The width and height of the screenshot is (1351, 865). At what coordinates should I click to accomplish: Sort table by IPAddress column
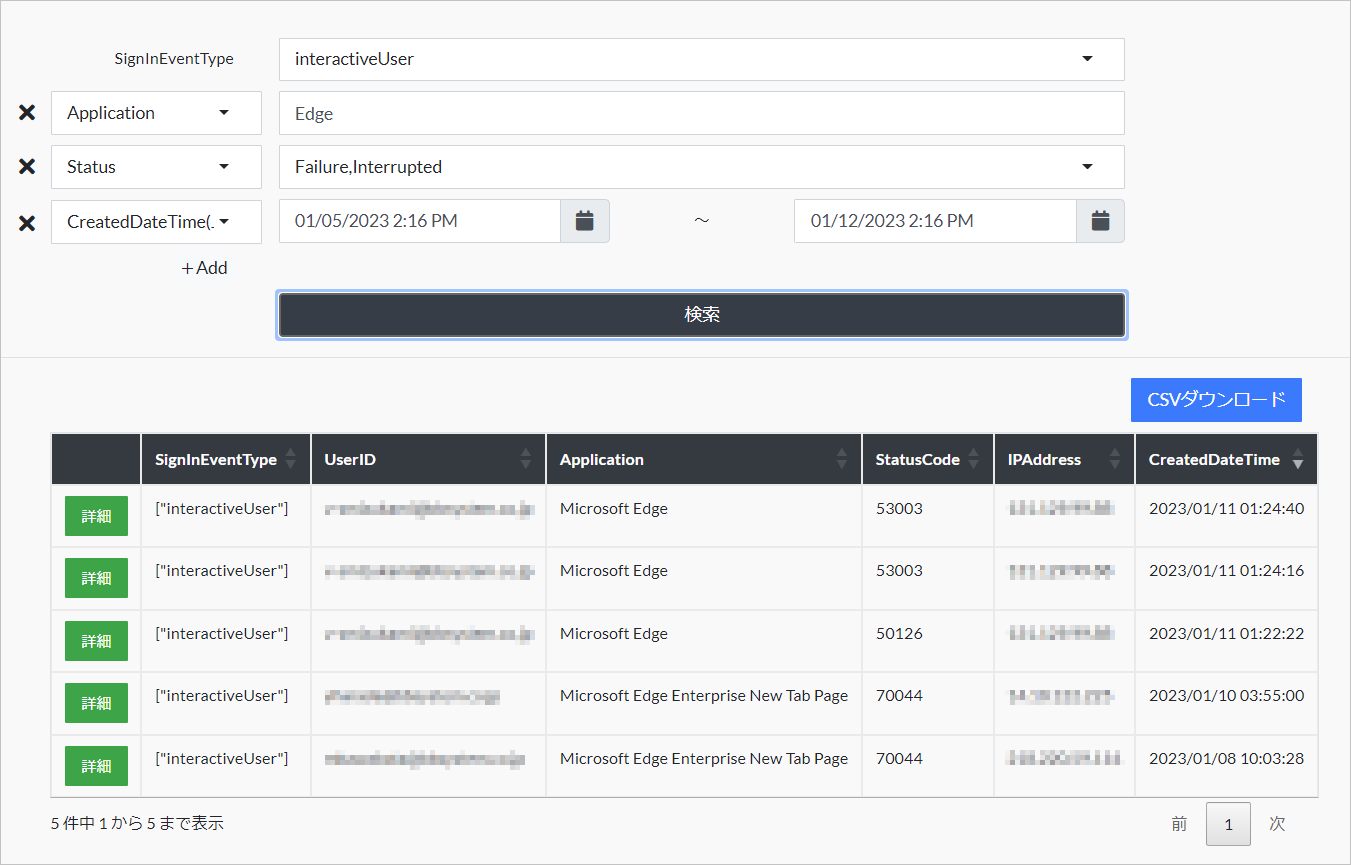click(1063, 460)
